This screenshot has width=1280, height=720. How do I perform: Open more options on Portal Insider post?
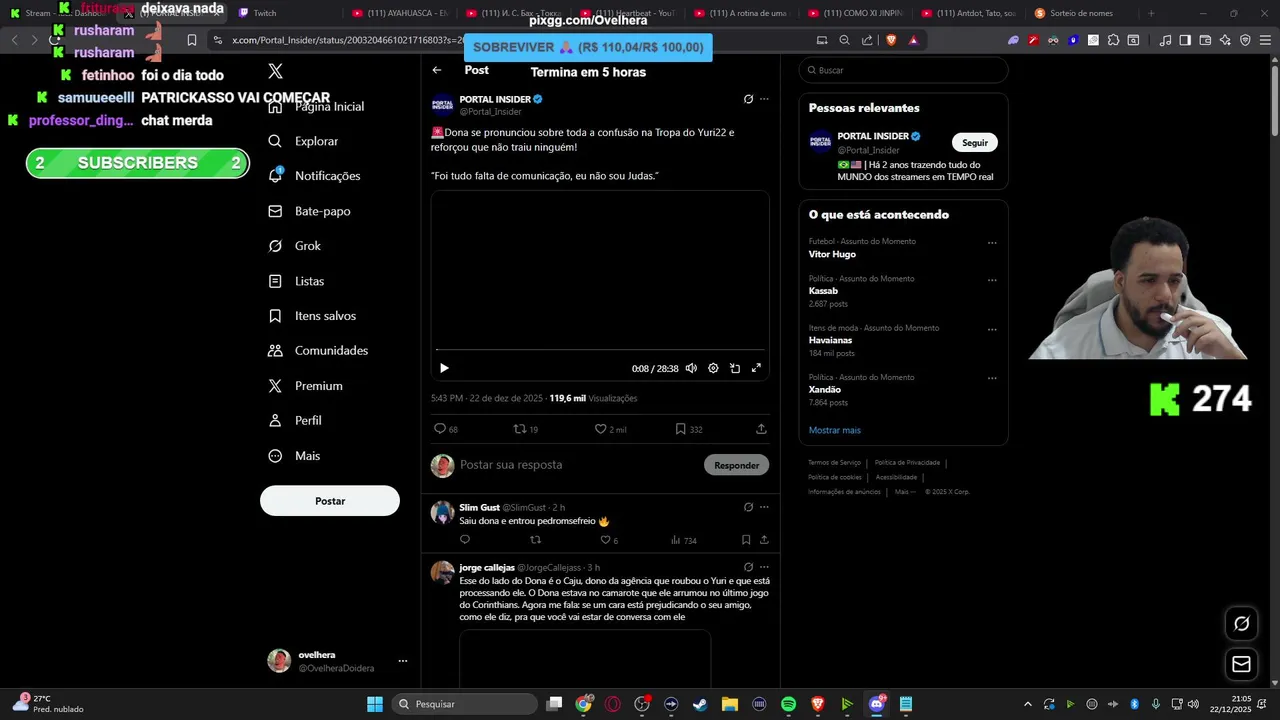764,99
